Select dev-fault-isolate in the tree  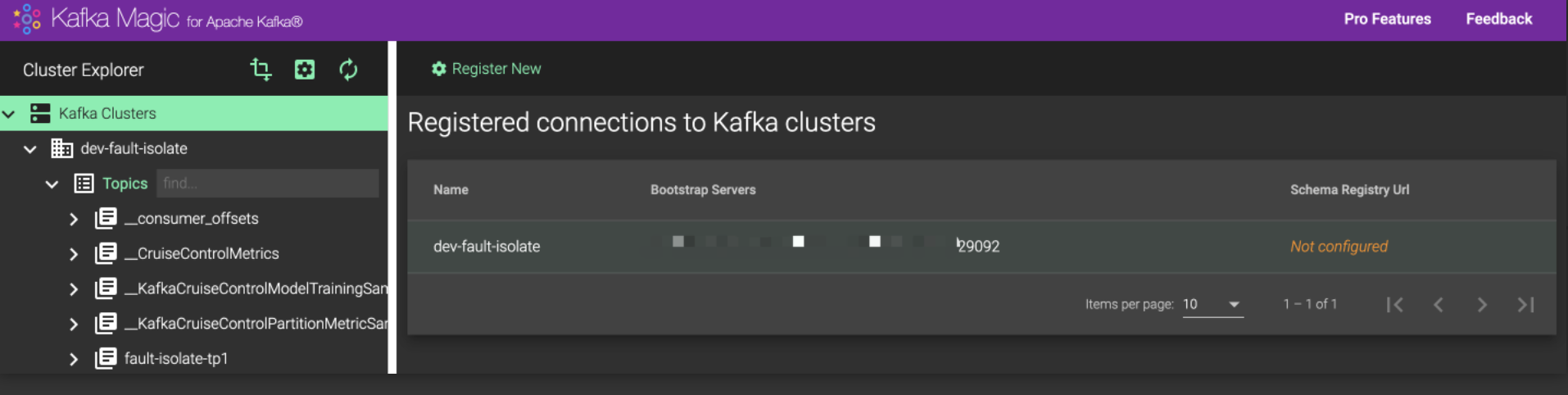tap(134, 148)
